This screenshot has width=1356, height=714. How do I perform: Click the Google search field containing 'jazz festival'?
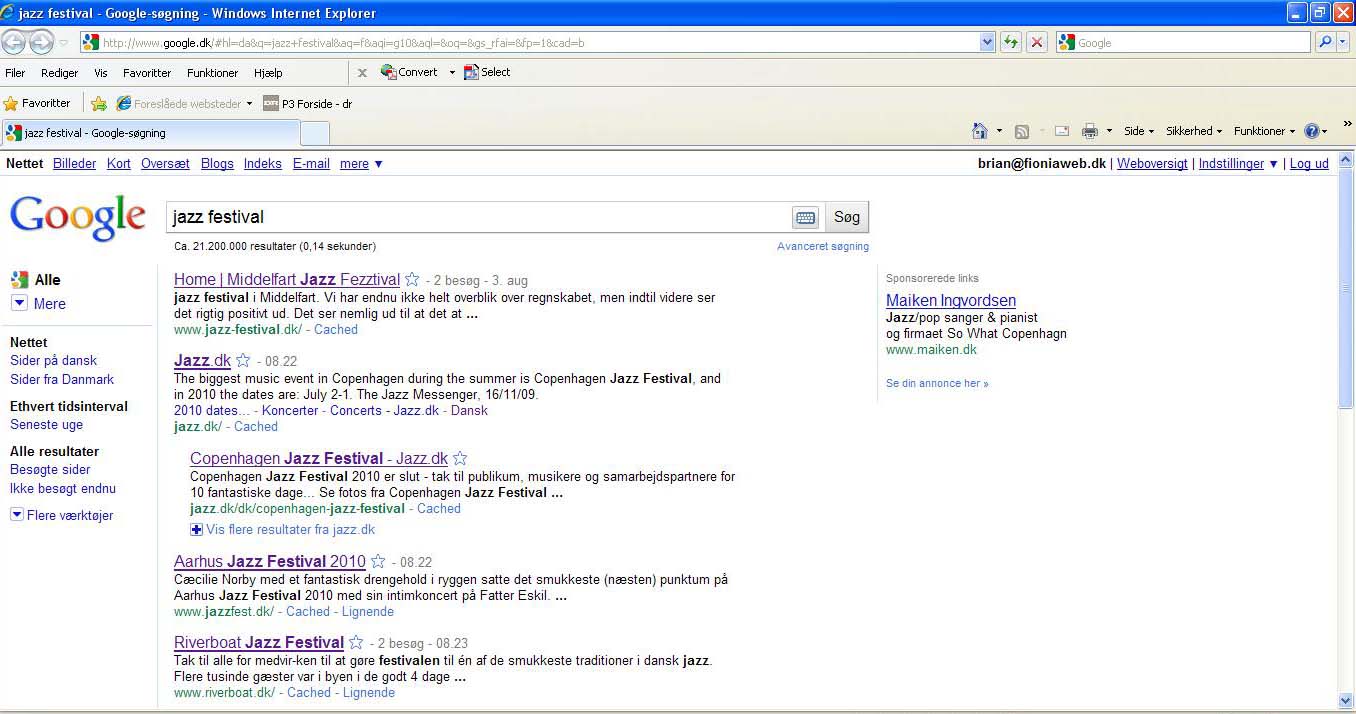pyautogui.click(x=478, y=217)
